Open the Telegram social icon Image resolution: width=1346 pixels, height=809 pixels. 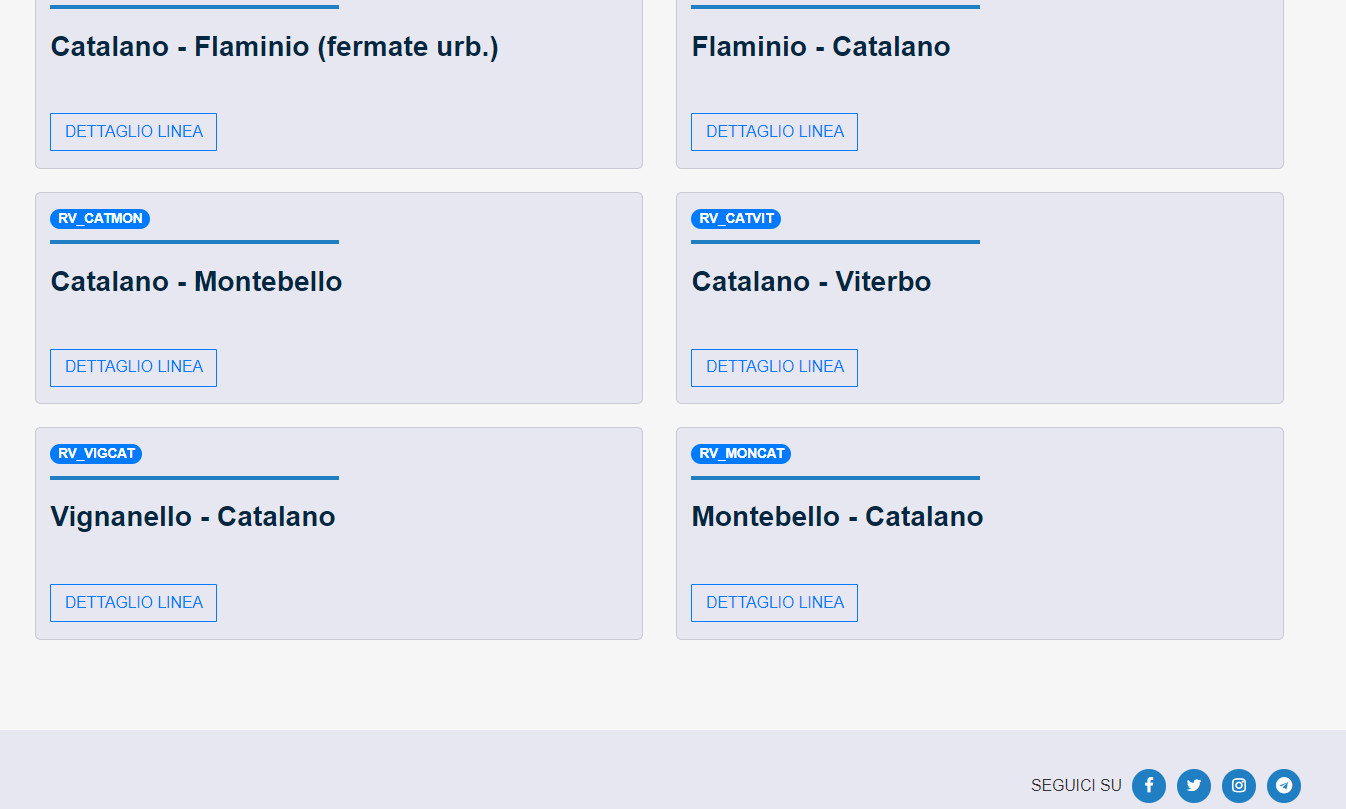[x=1284, y=786]
